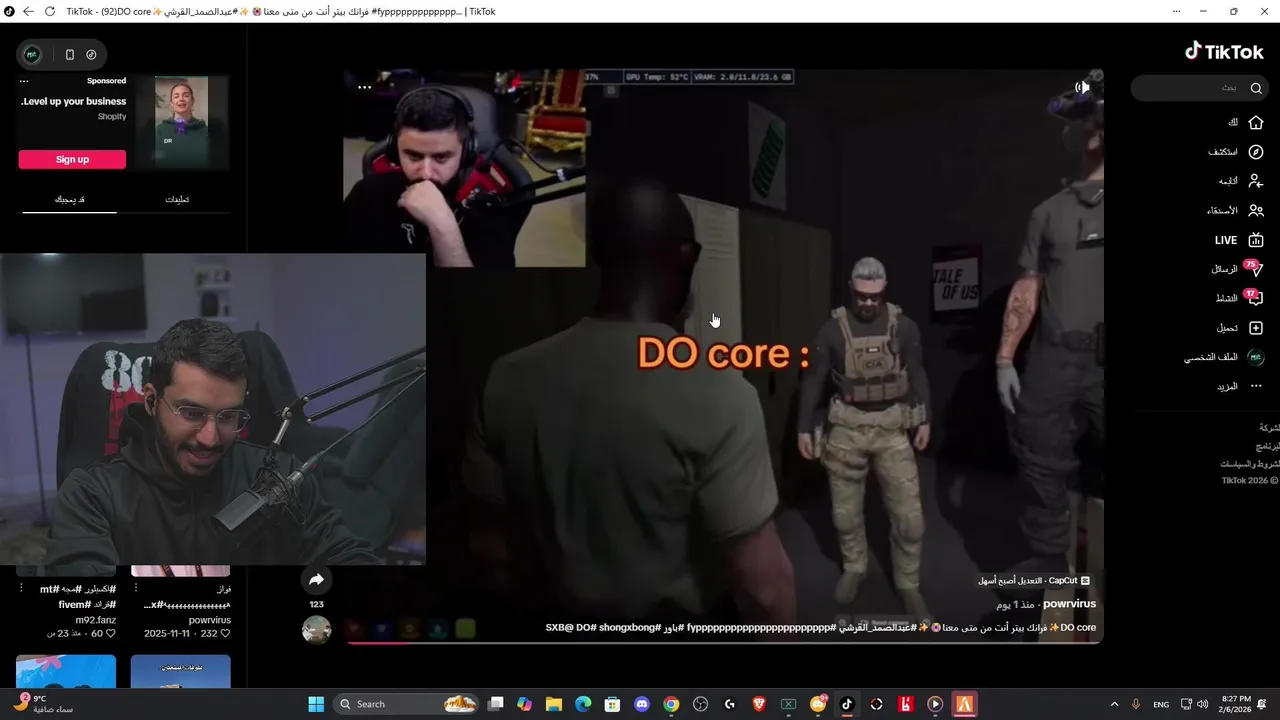Show hidden system tray icons
The image size is (1280, 720).
(x=1114, y=704)
